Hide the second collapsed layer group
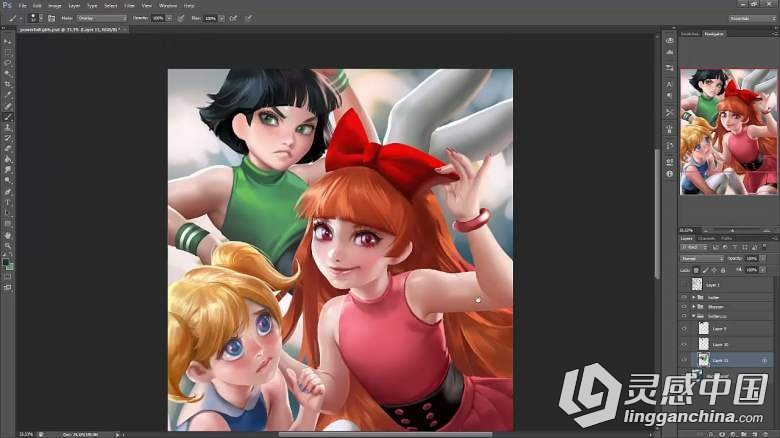The height and width of the screenshot is (438, 780). pos(684,307)
